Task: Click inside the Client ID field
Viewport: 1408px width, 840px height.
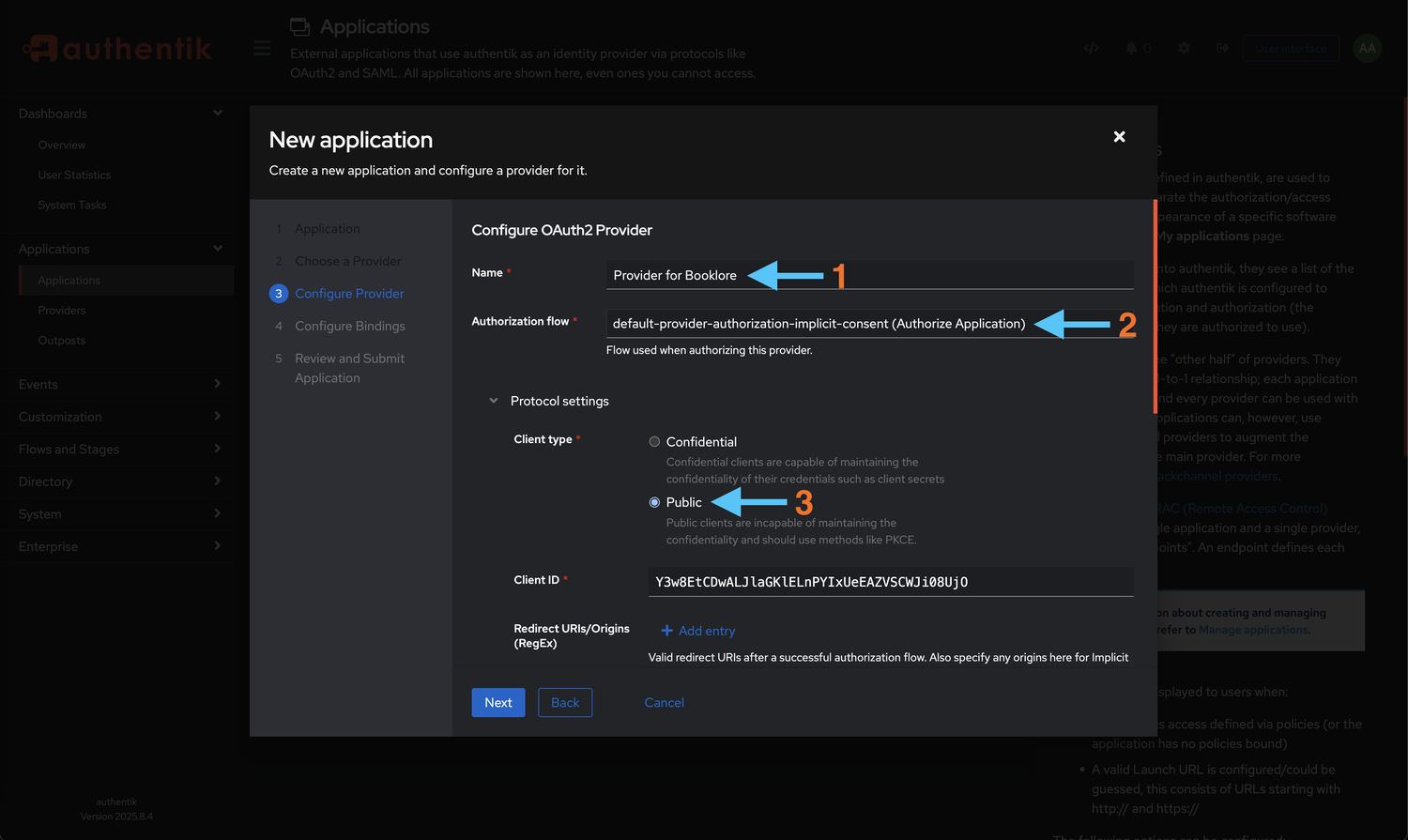Action: [890, 581]
